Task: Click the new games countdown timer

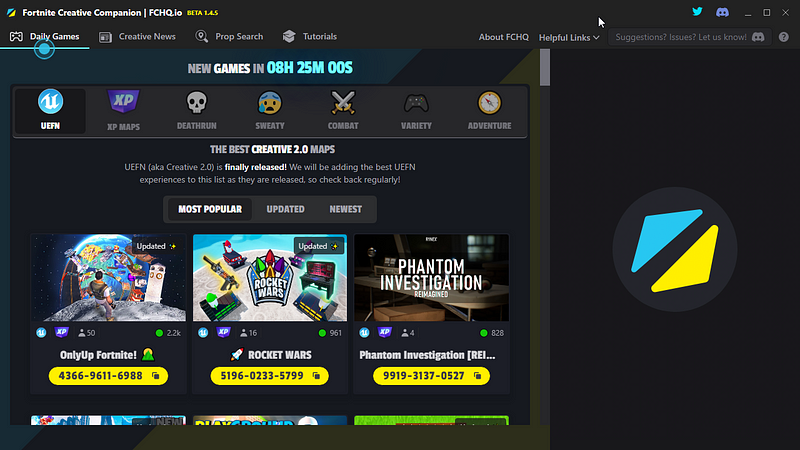Action: pos(309,68)
